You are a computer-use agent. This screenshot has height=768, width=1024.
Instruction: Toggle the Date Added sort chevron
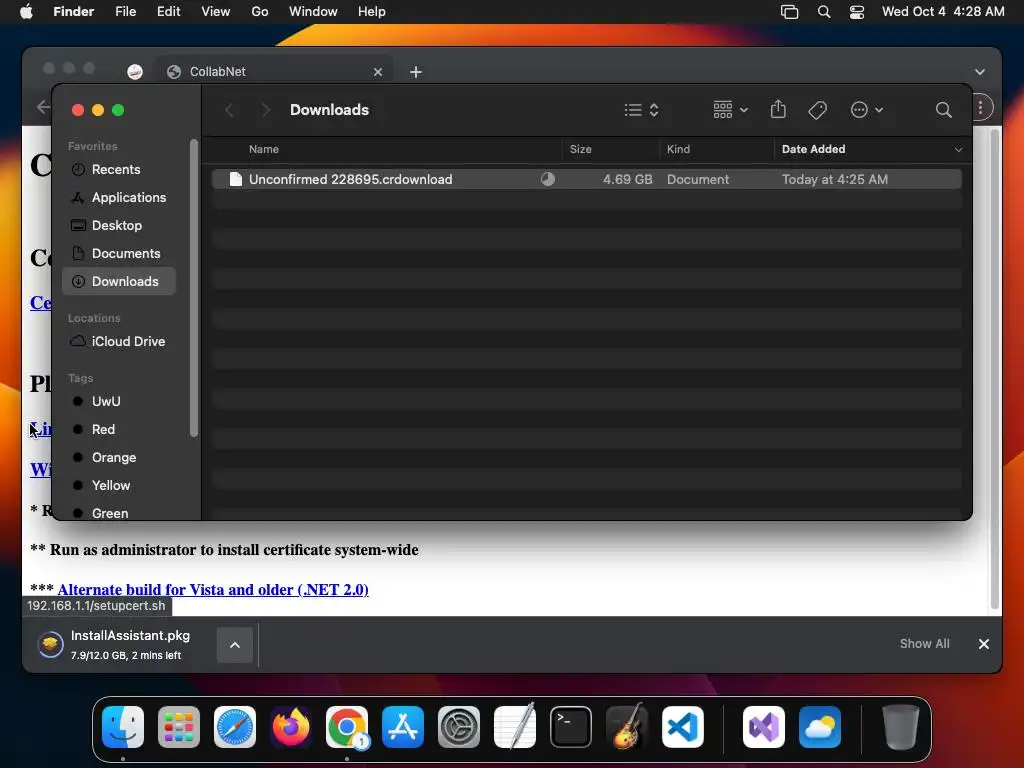click(958, 150)
